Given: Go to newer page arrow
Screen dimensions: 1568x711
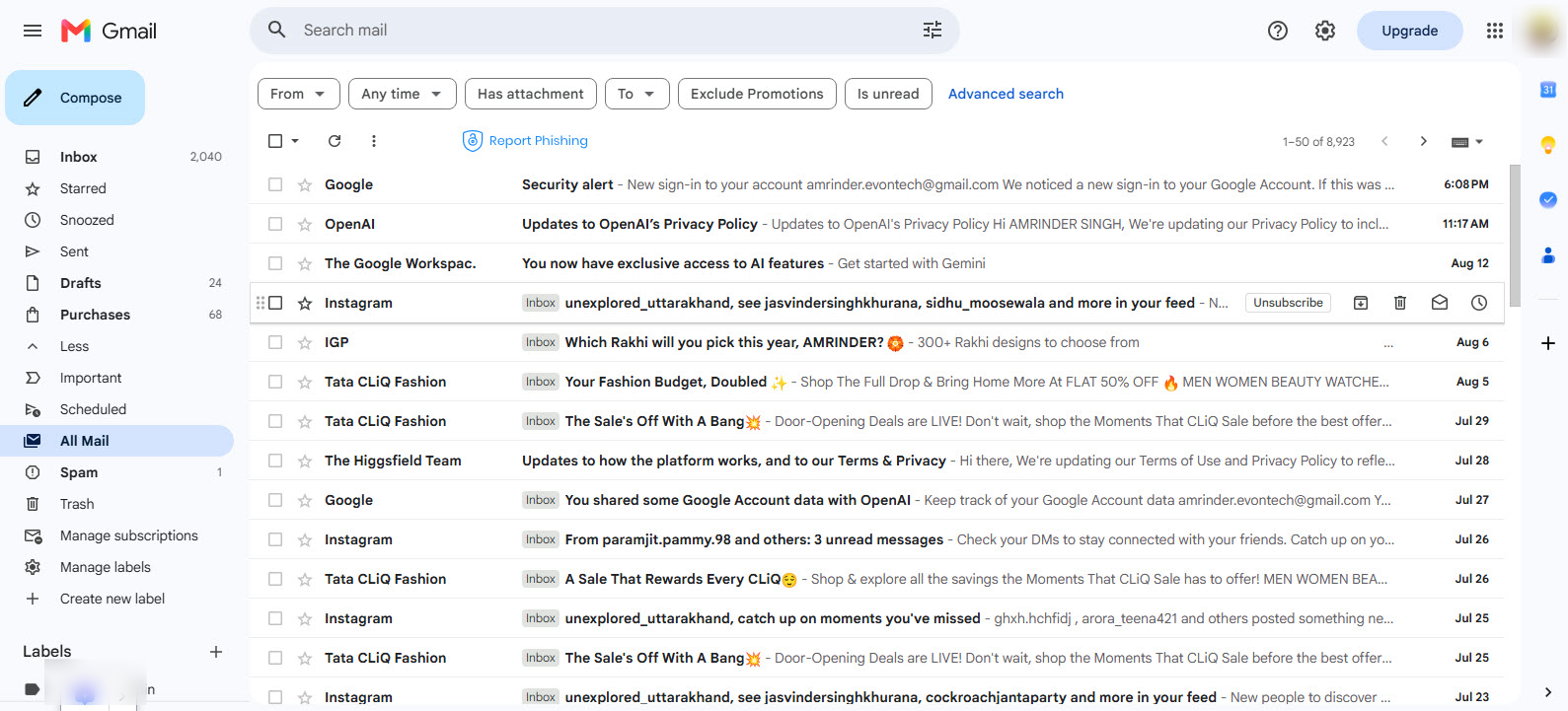Looking at the screenshot, I should 1384,141.
